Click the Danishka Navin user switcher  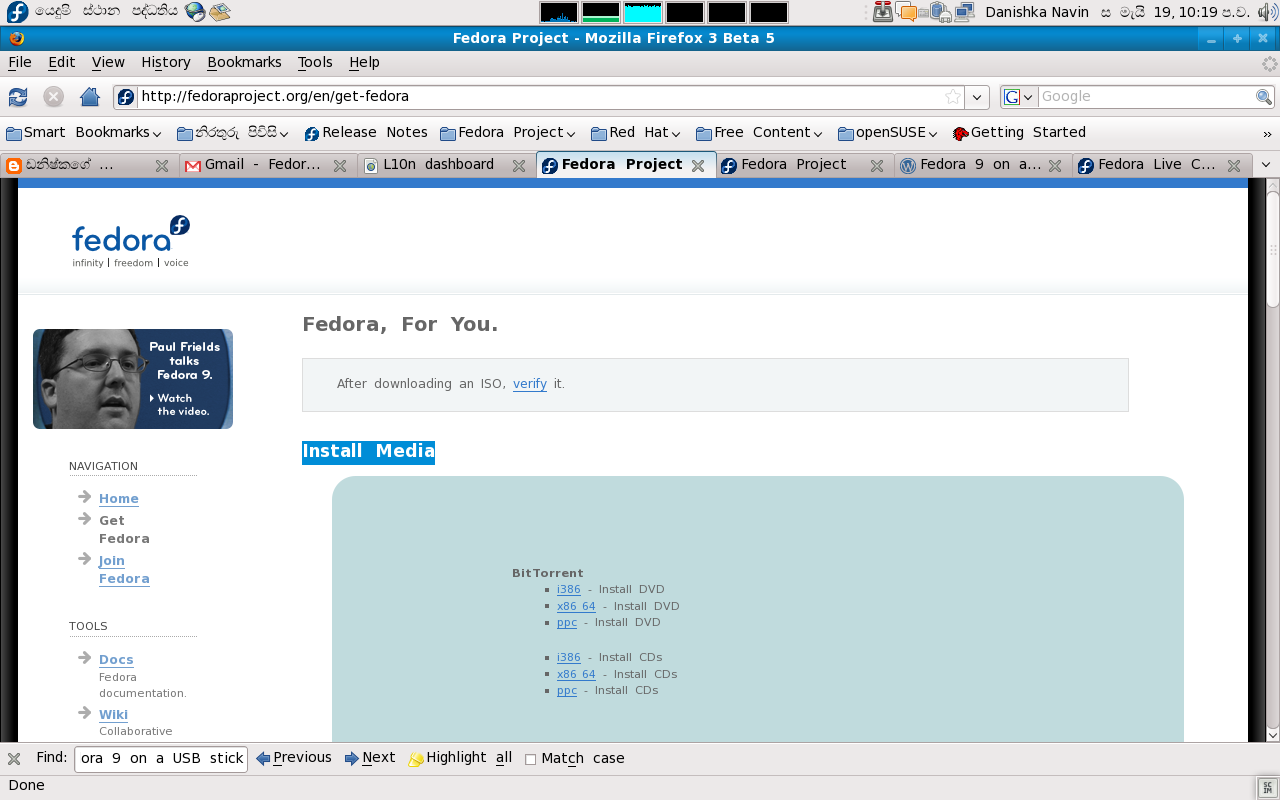coord(1037,12)
